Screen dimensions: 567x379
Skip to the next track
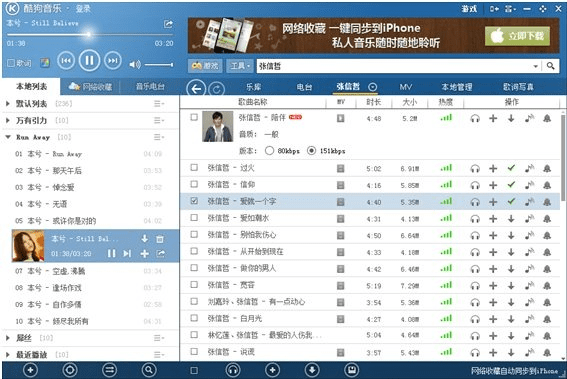113,60
